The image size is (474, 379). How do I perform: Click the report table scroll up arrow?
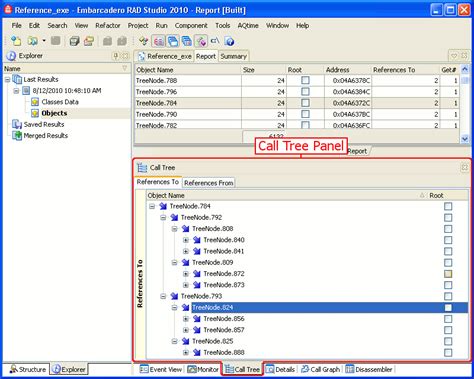coord(465,69)
